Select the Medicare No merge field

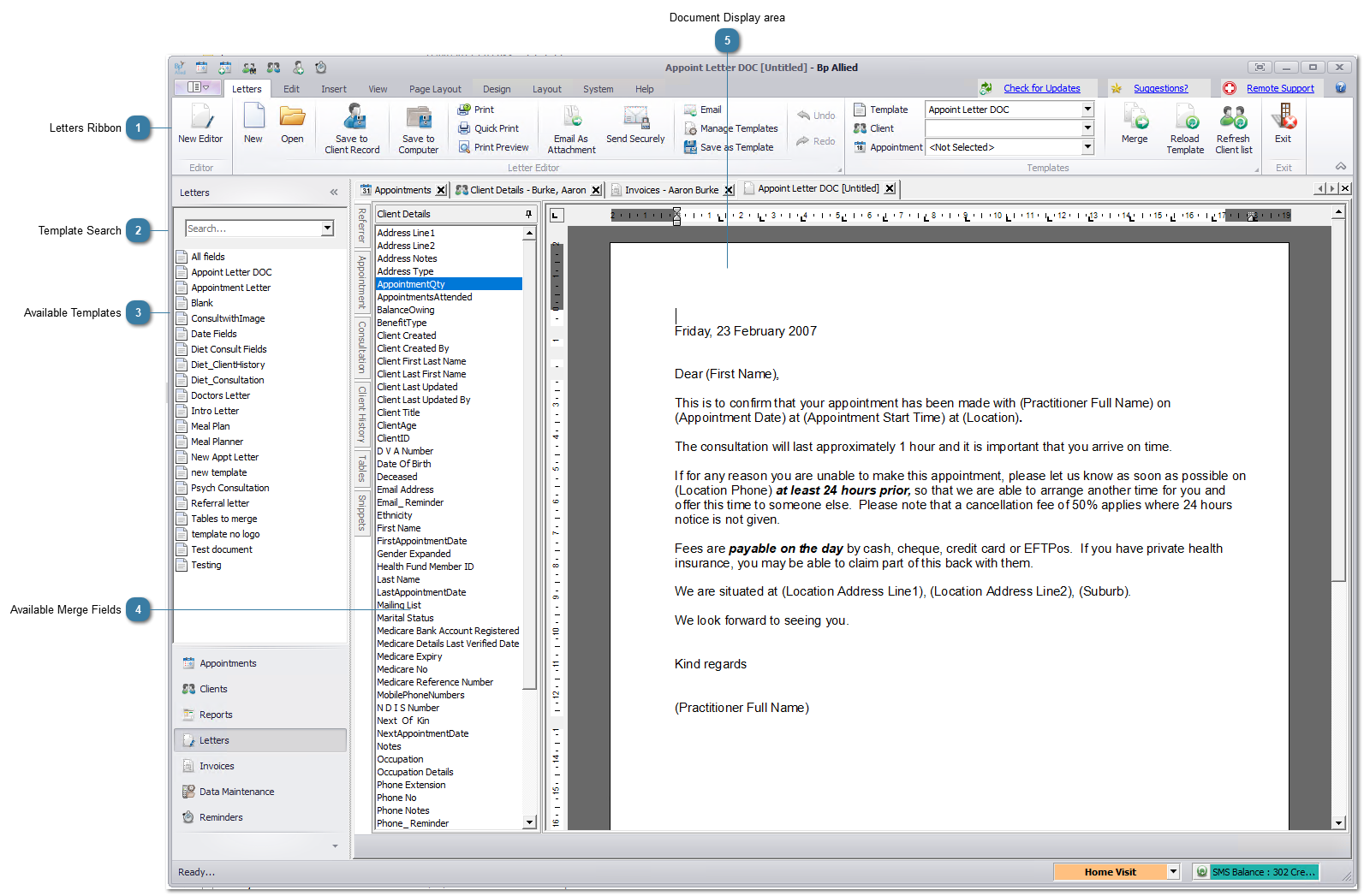click(402, 669)
